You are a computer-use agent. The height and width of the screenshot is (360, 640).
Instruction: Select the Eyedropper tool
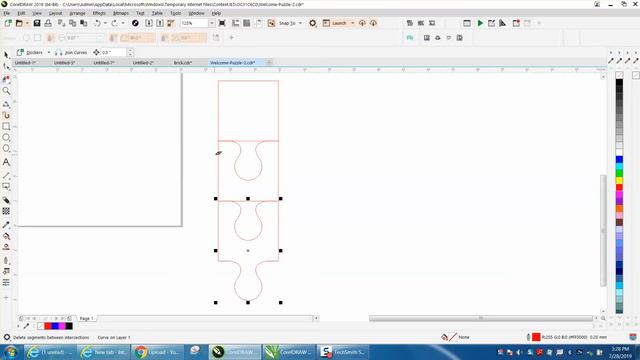(x=6, y=225)
